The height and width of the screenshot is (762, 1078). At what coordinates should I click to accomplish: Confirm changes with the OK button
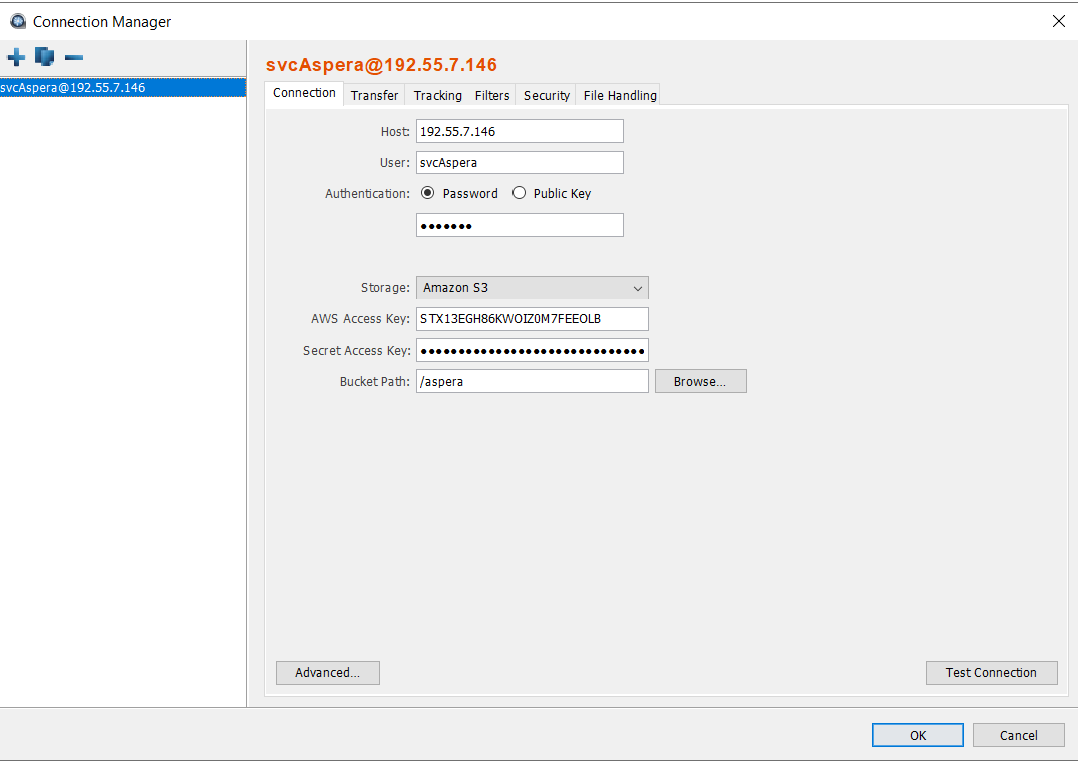(x=917, y=735)
